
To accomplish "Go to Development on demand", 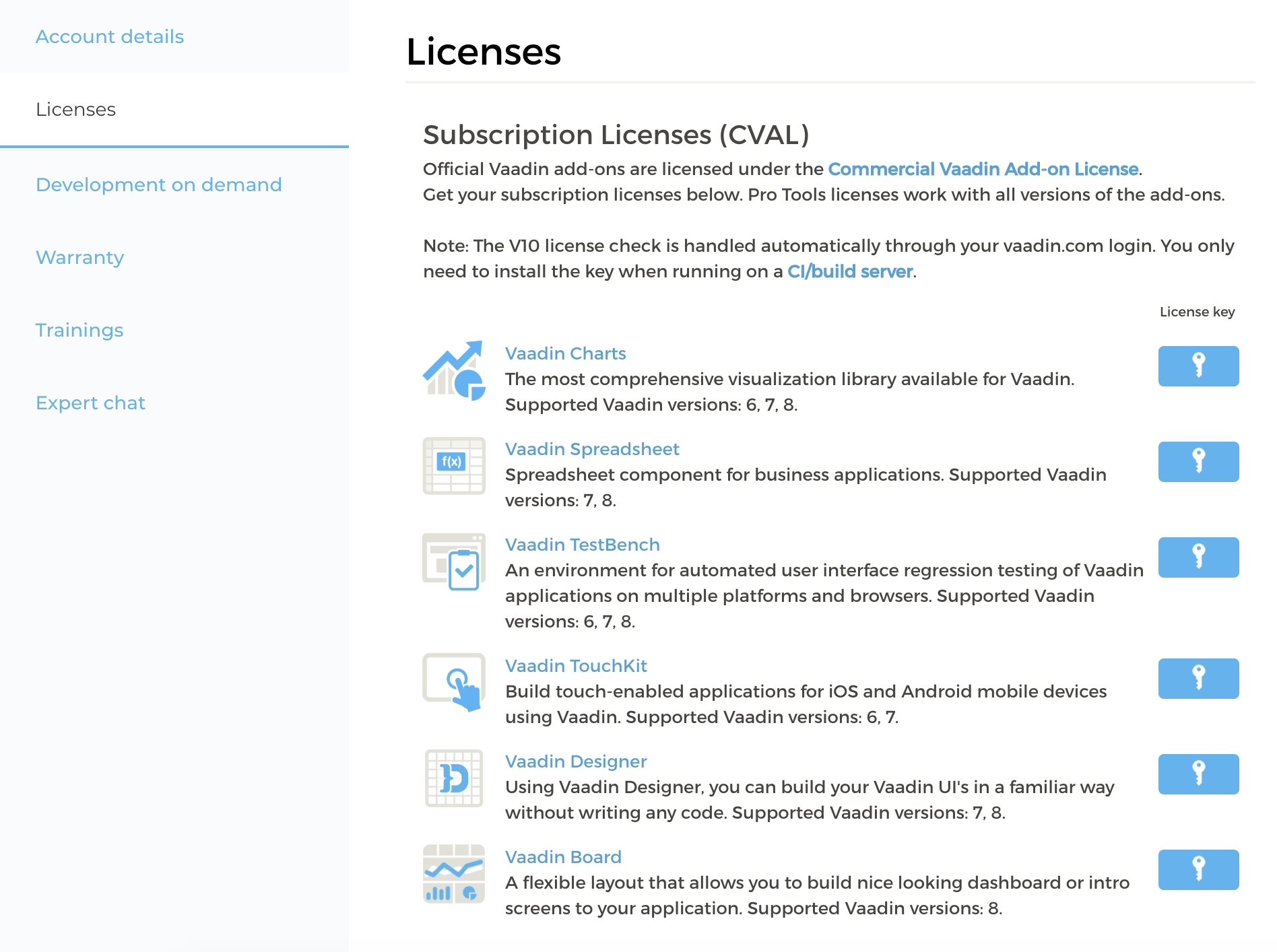I will [x=159, y=184].
